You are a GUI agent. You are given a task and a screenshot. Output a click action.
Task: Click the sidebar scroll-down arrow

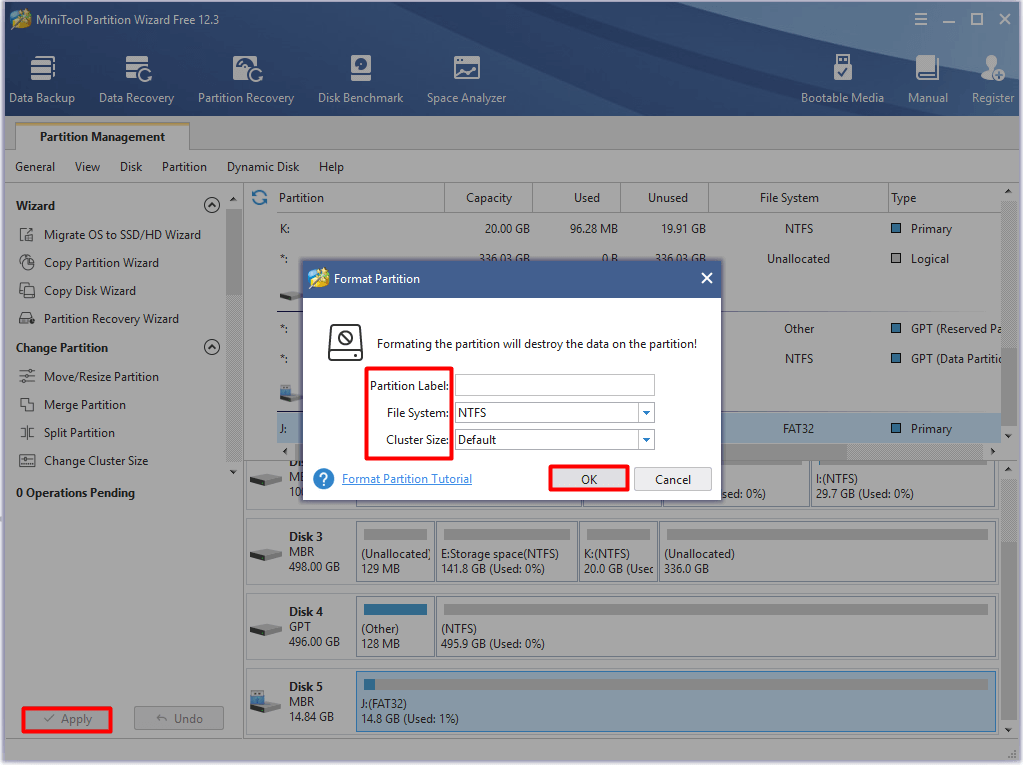[x=233, y=472]
